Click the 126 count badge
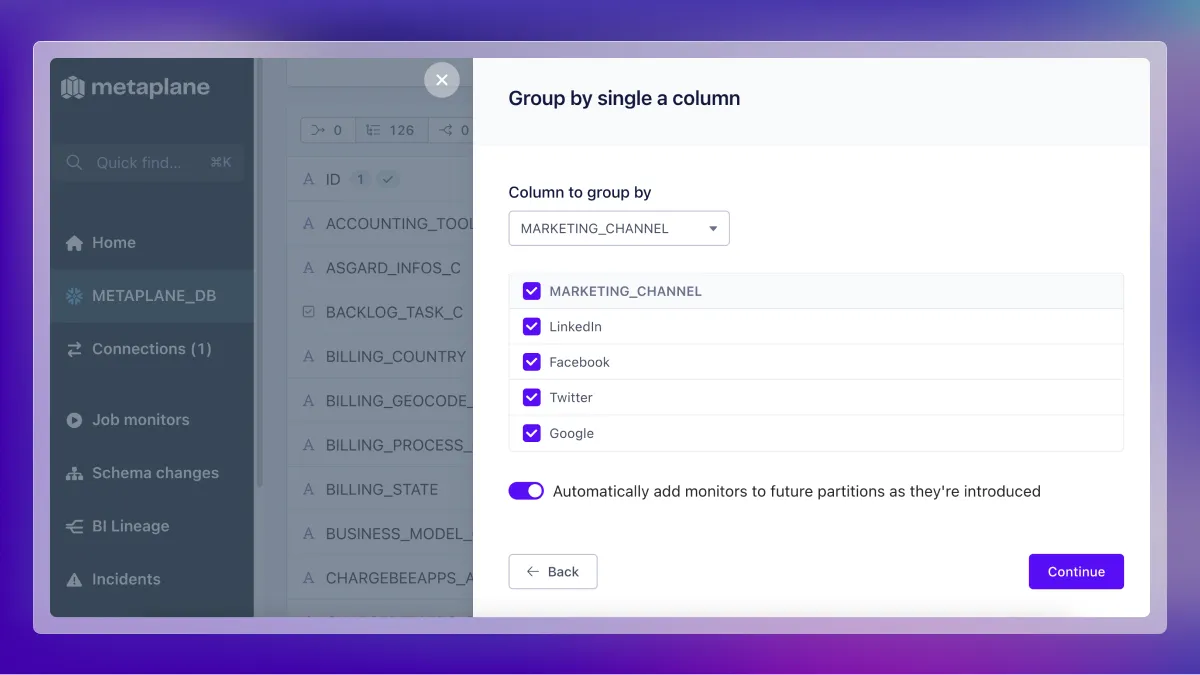The width and height of the screenshot is (1200, 675). point(391,130)
